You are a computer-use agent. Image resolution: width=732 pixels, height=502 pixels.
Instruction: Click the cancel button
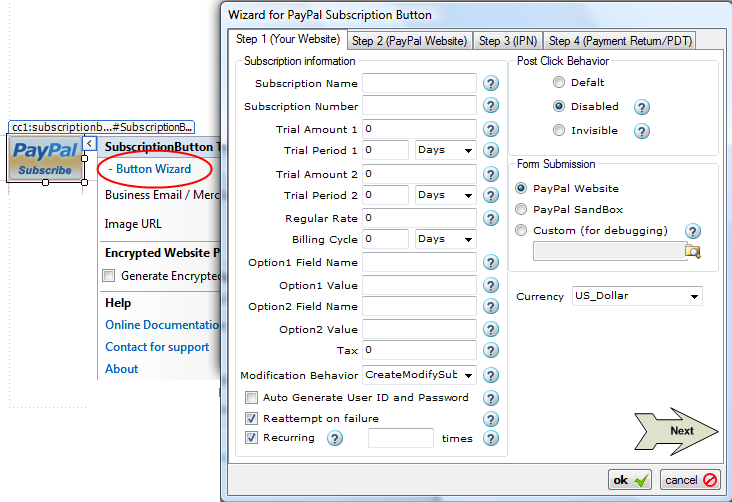(690, 480)
